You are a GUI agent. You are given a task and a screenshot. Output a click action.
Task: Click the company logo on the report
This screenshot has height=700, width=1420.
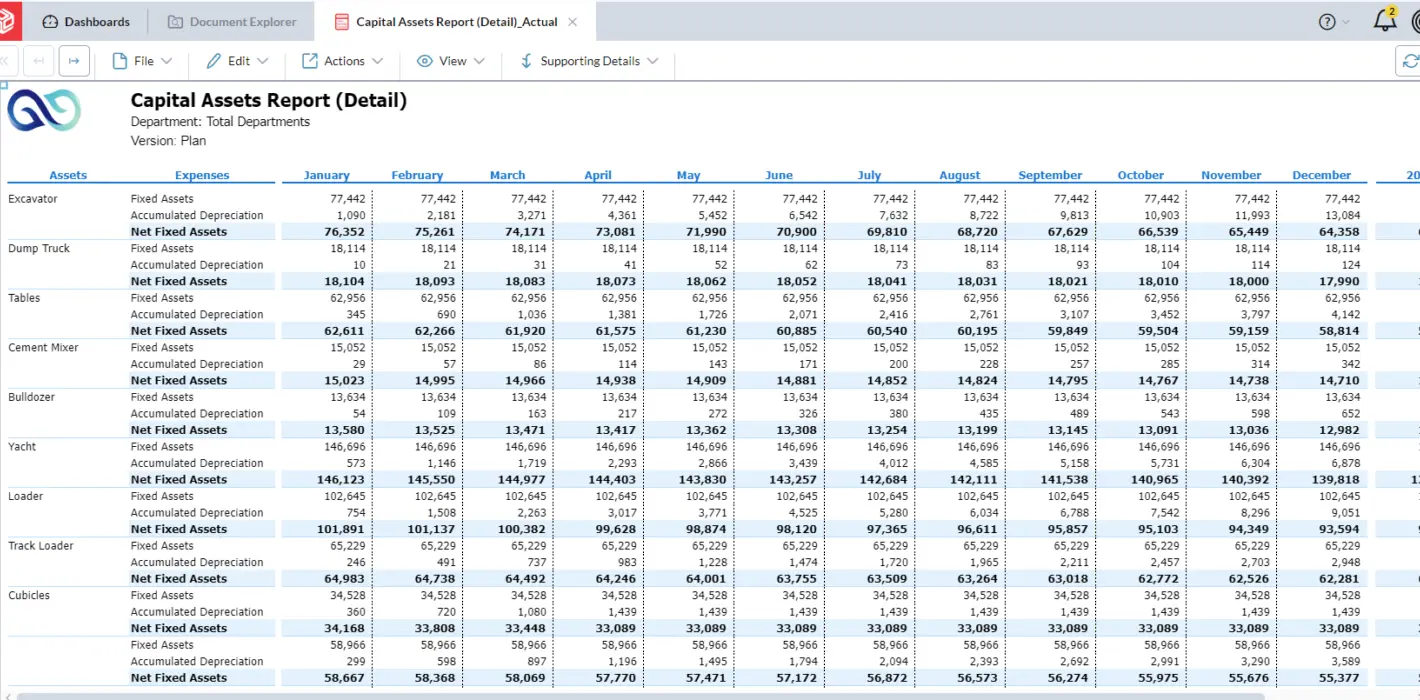43,110
